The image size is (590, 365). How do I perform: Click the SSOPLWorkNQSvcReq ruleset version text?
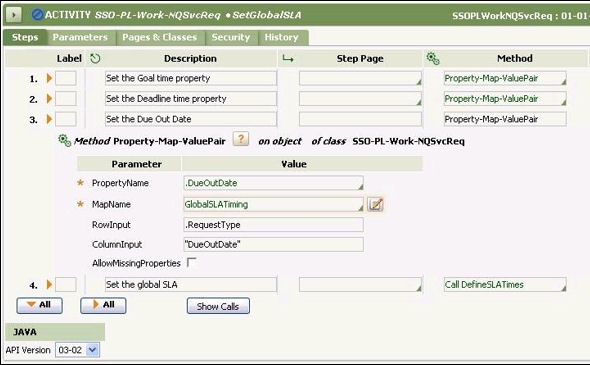click(521, 16)
